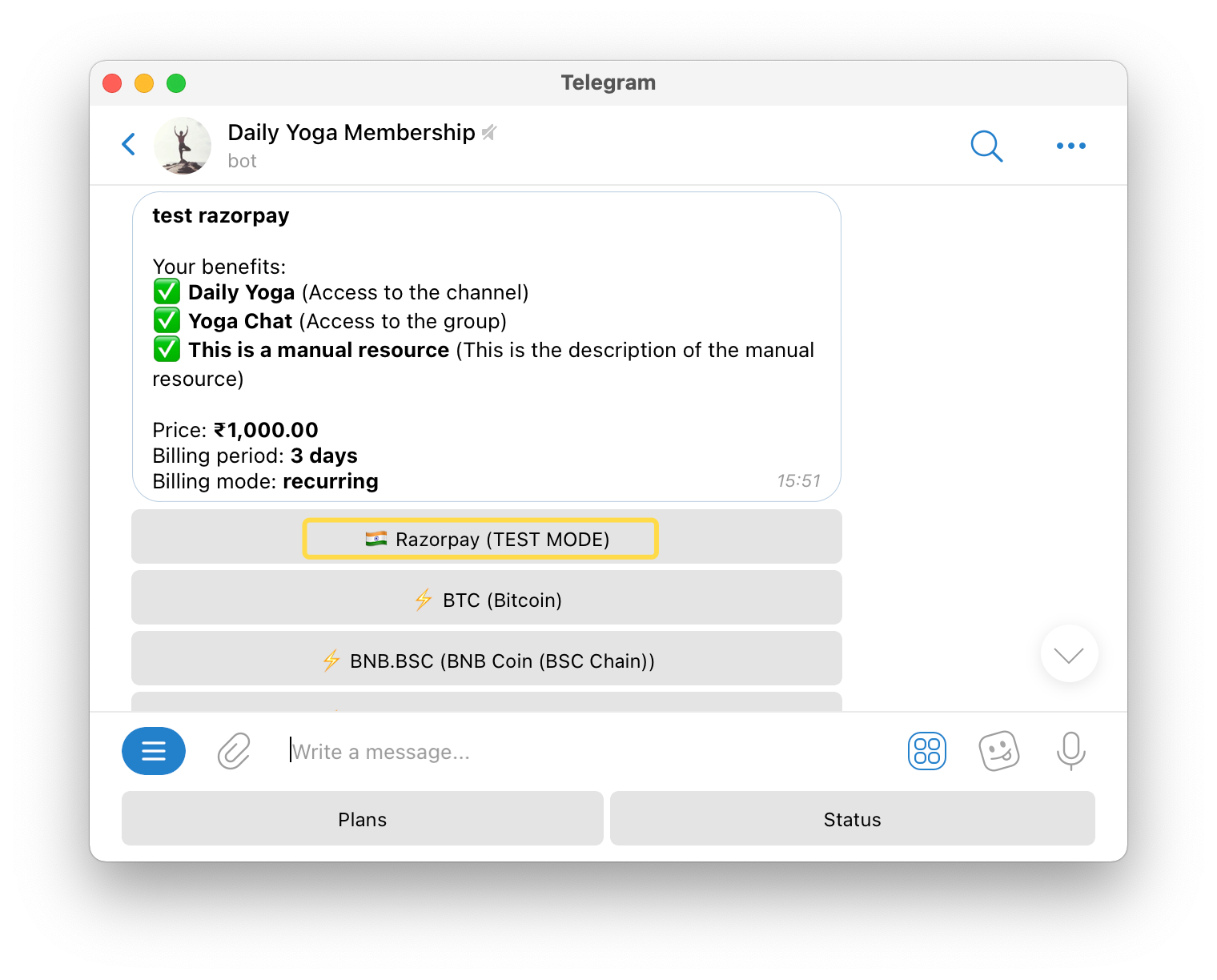Click the 'Daily Yoga' benefit line
This screenshot has height=980, width=1217.
point(341,292)
